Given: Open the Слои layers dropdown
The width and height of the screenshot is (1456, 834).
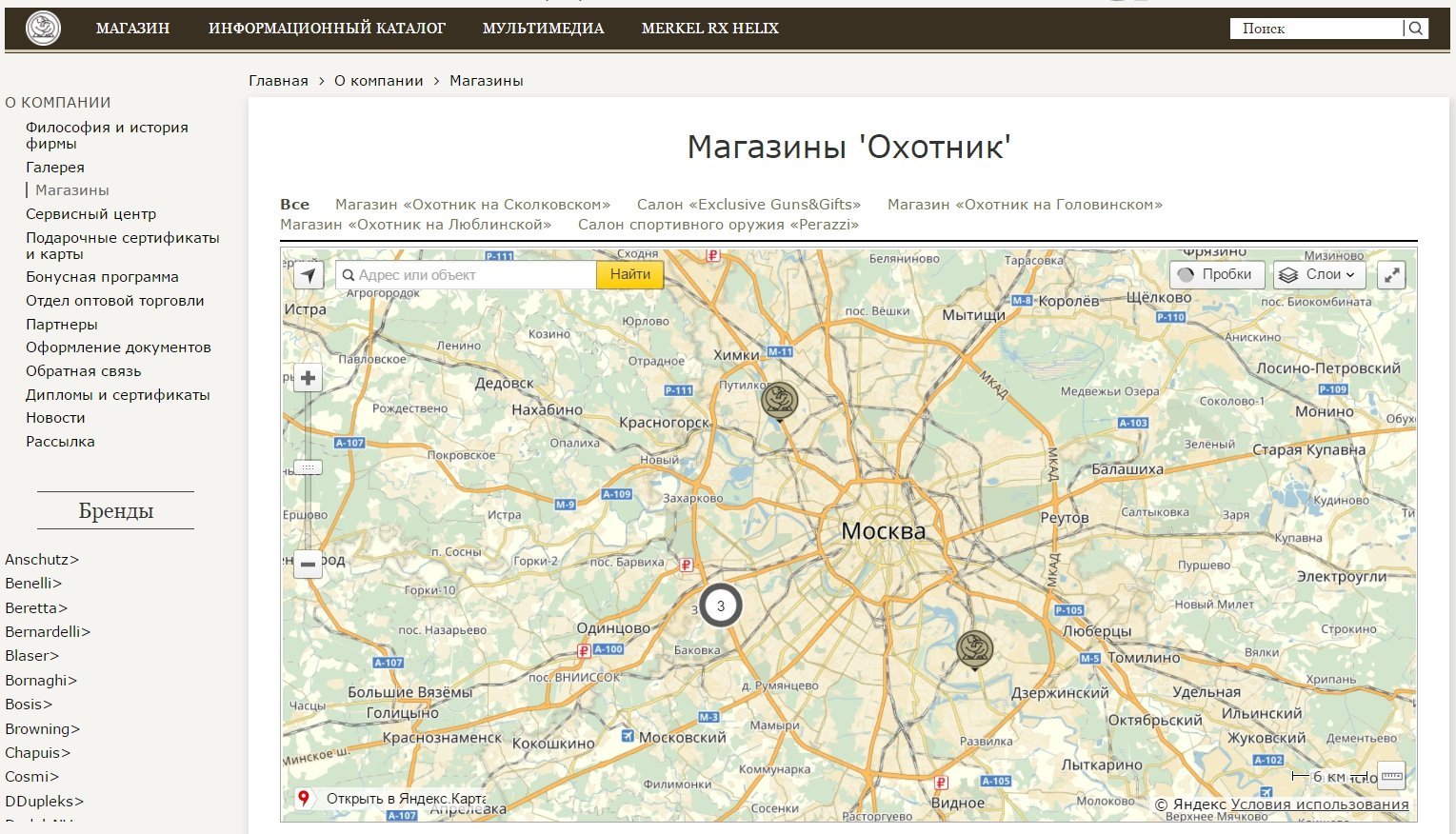Looking at the screenshot, I should pos(1319,274).
